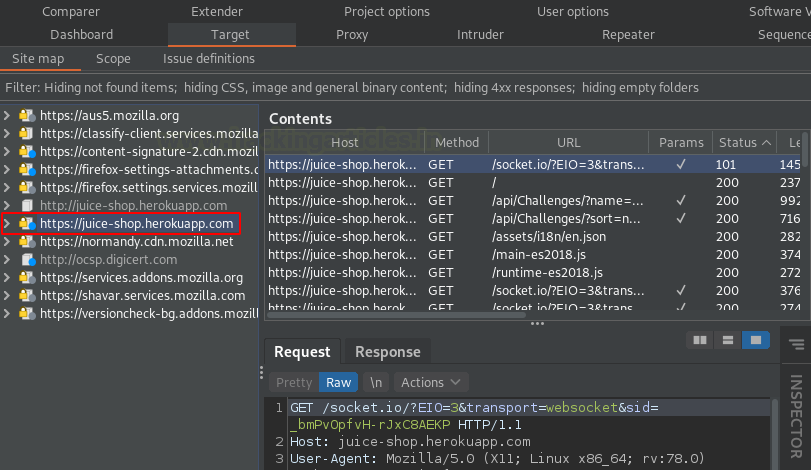Click the juice-shop HTTPS host lock icon

click(x=26, y=224)
